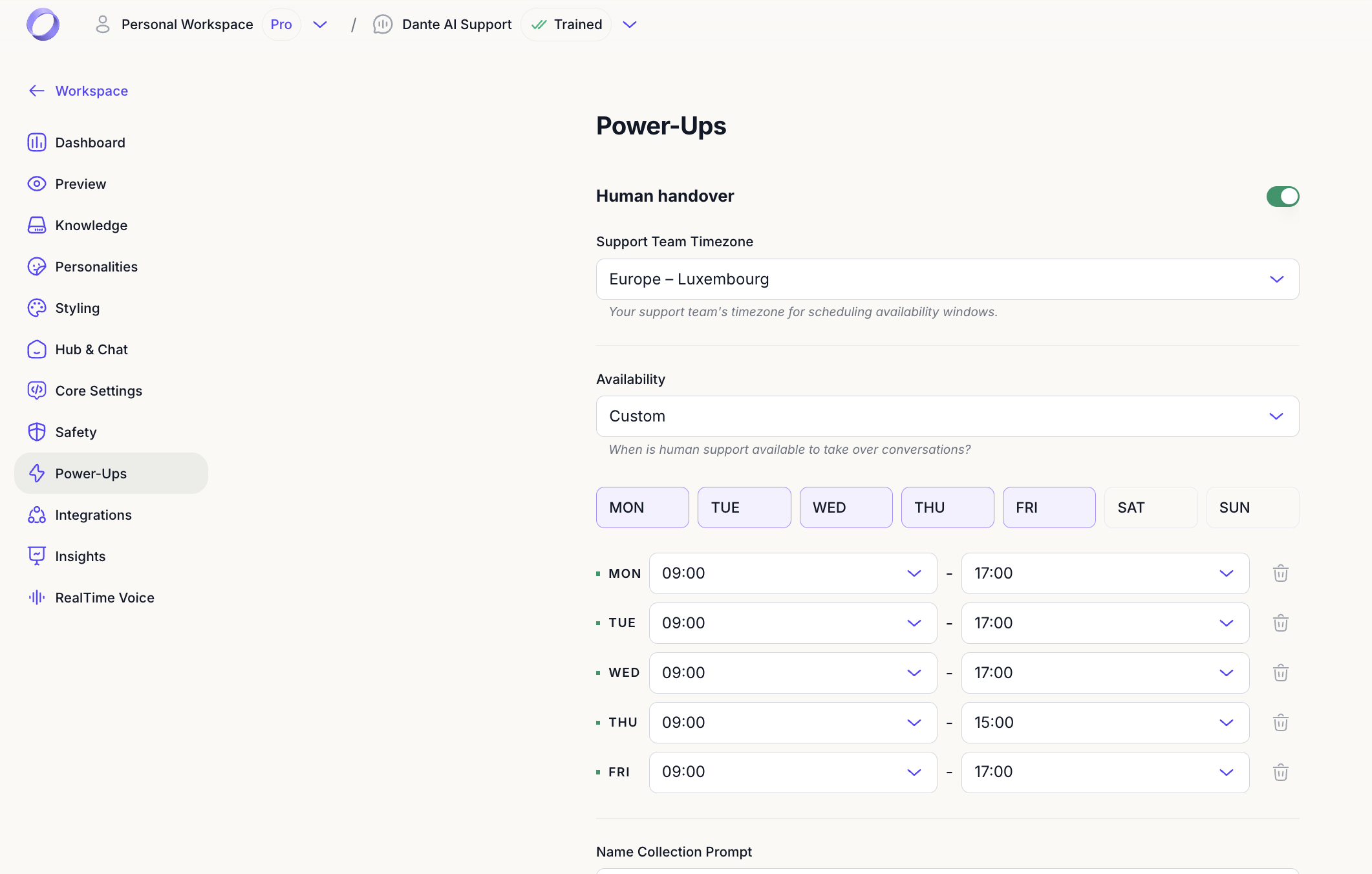
Task: Click the Personal Workspace breadcrumb
Action: [187, 25]
